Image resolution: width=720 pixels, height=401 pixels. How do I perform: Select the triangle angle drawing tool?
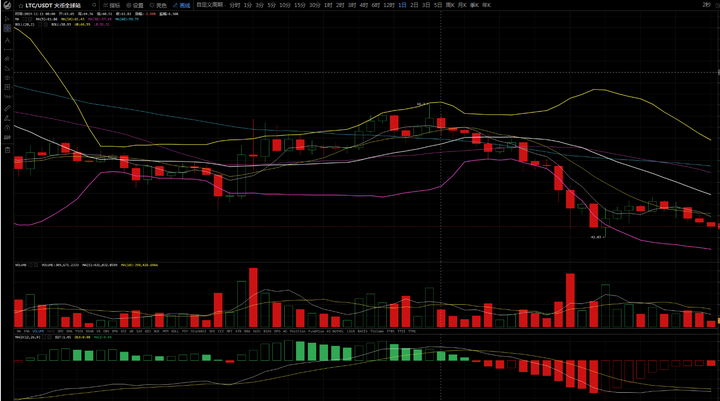7,68
